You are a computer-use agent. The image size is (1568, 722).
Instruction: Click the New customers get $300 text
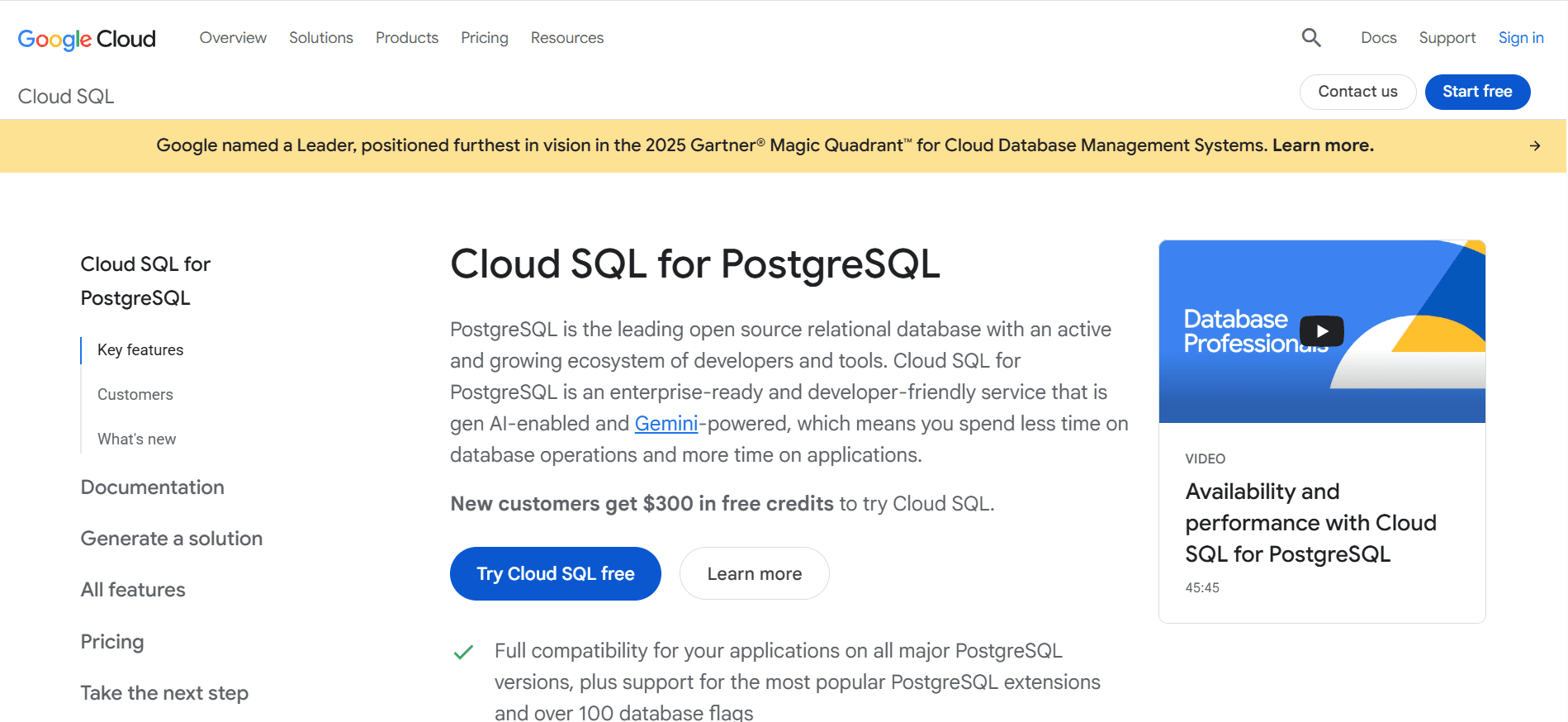[x=642, y=504]
